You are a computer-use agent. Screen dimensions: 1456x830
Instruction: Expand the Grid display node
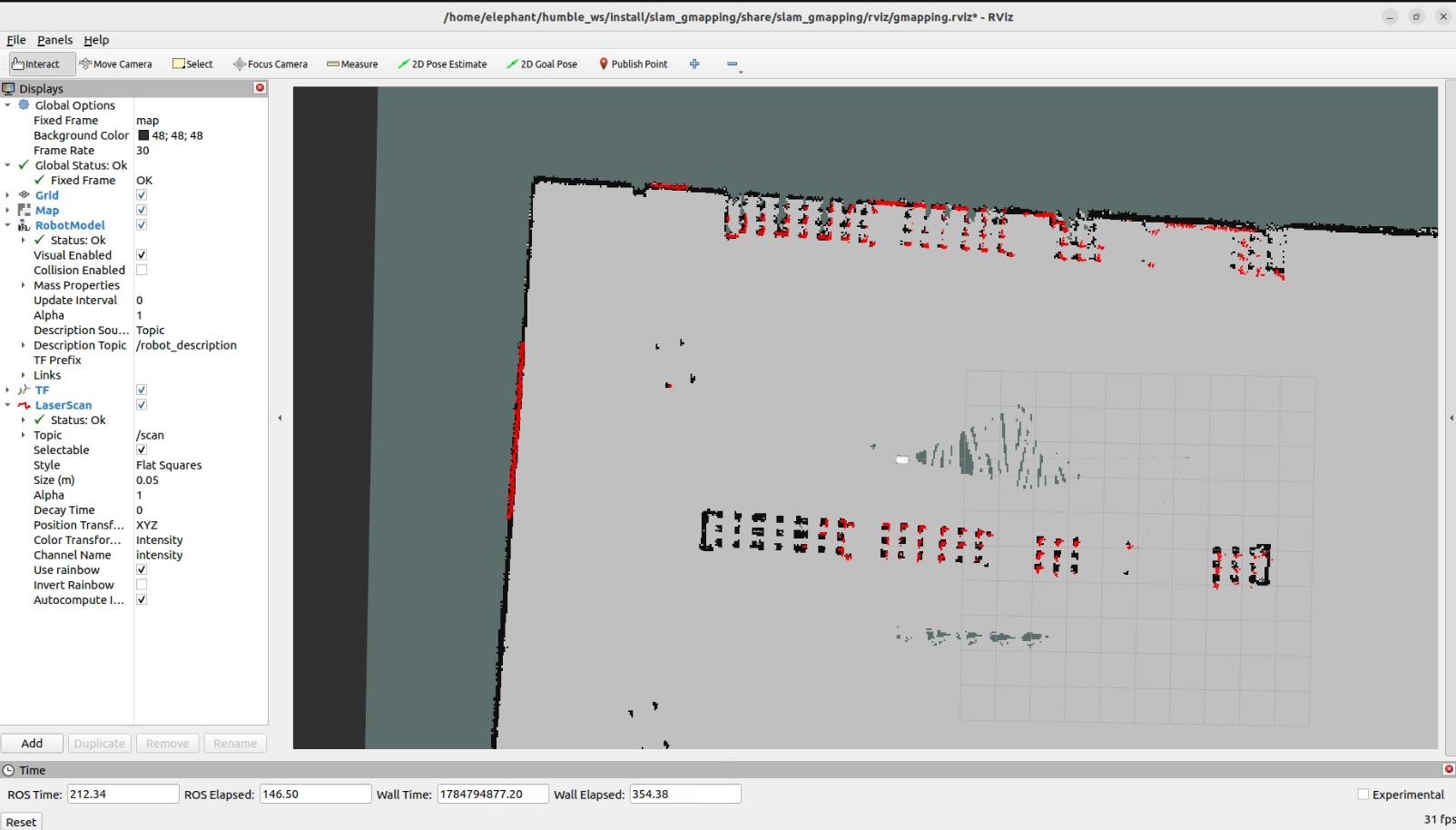click(8, 195)
